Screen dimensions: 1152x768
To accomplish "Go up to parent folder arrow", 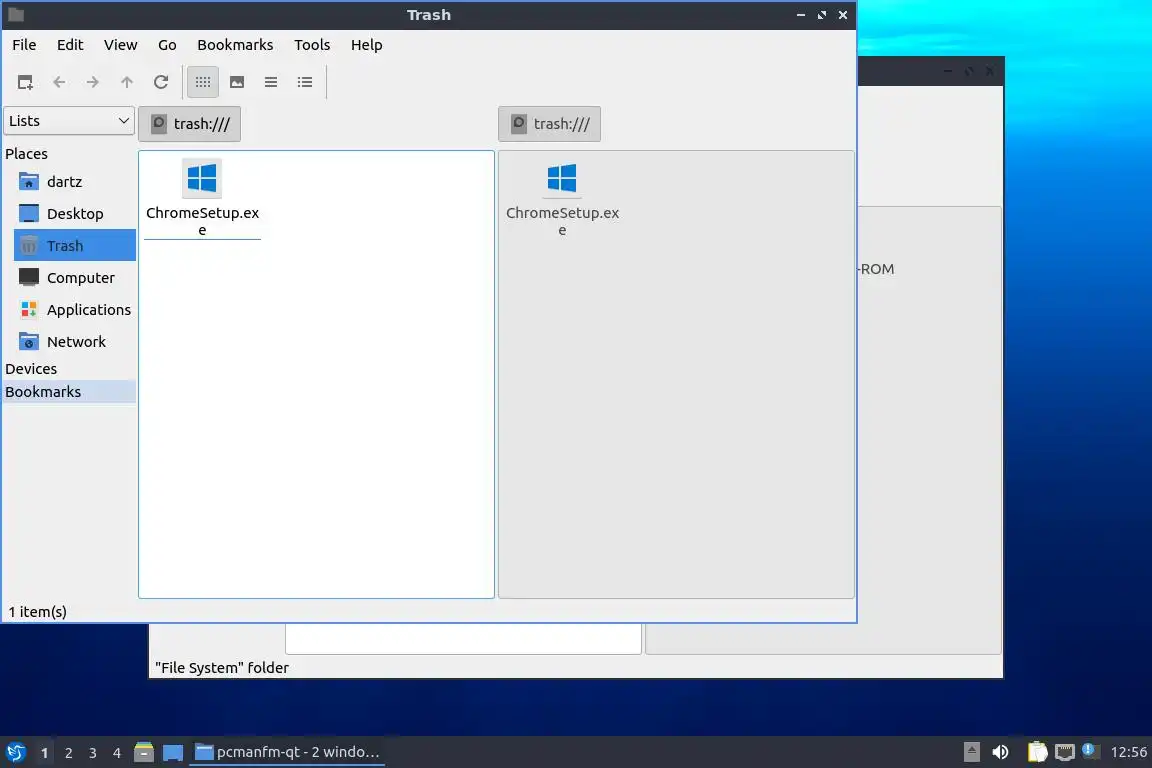I will (126, 82).
